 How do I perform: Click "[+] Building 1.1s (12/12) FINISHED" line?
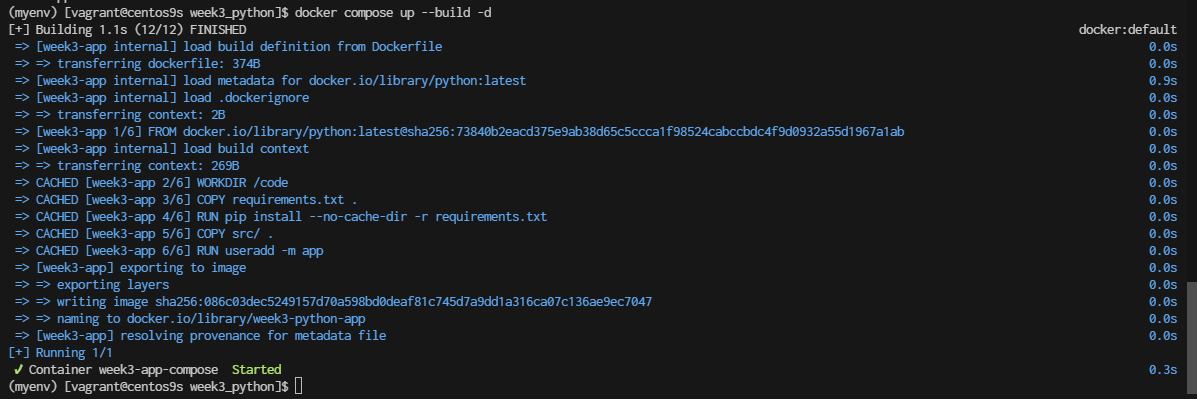coord(127,30)
